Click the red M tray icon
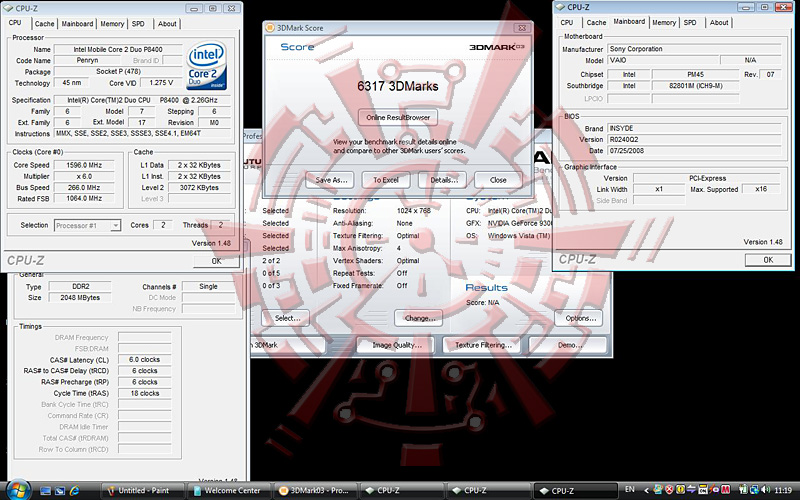This screenshot has width=800, height=500. click(725, 489)
